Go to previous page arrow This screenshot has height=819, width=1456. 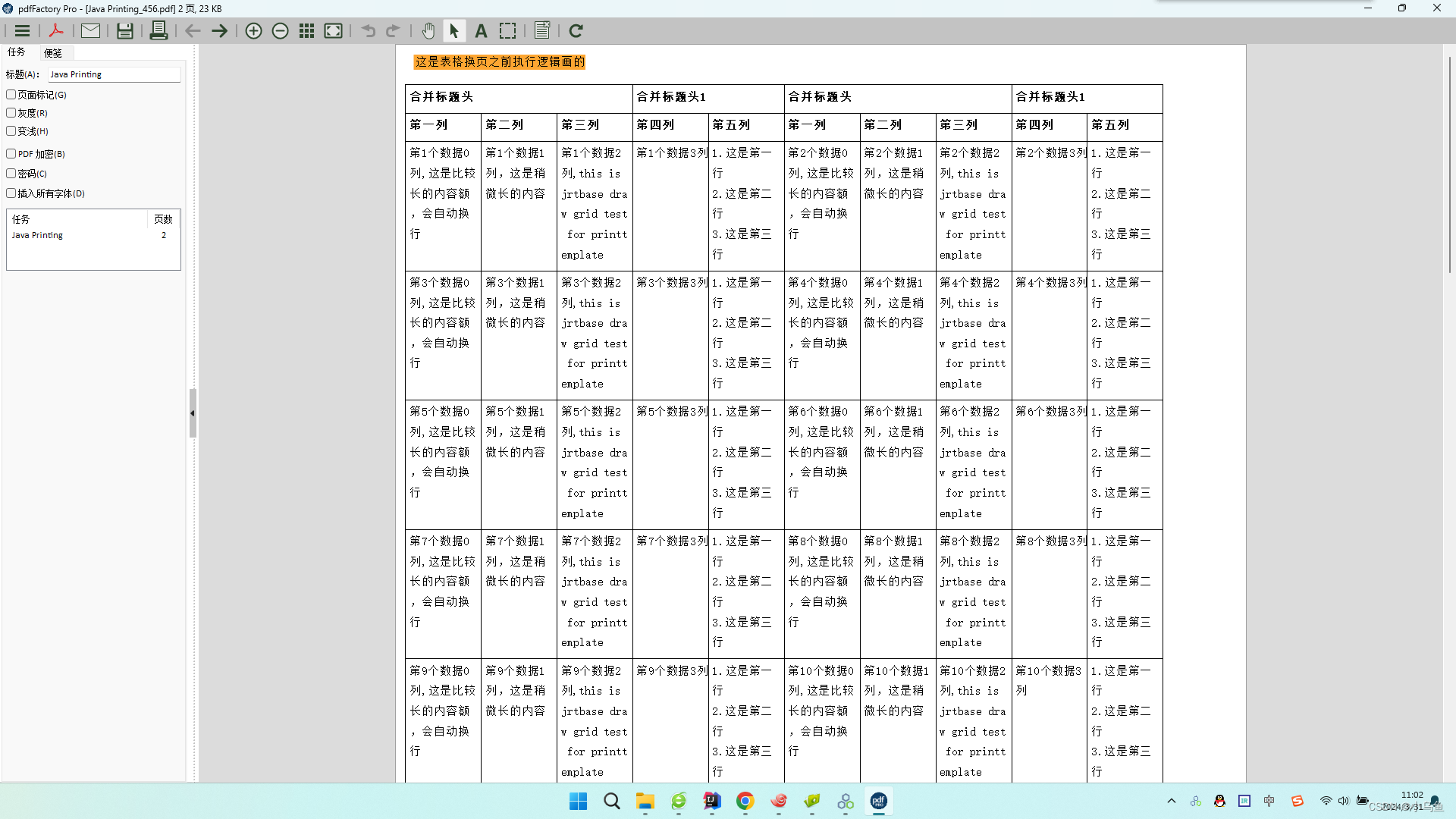pos(193,31)
